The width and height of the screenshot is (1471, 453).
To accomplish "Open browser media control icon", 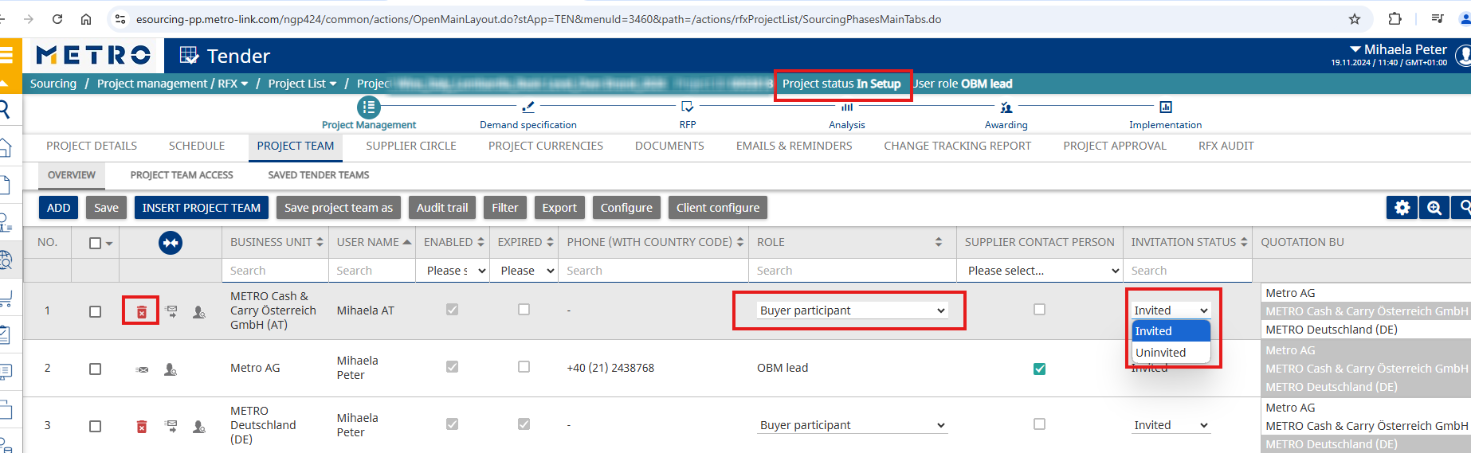I will point(1437,18).
